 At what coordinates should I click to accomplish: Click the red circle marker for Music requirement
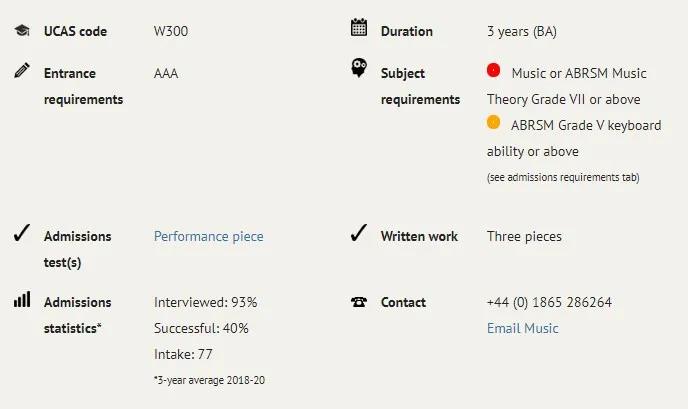[x=493, y=70]
